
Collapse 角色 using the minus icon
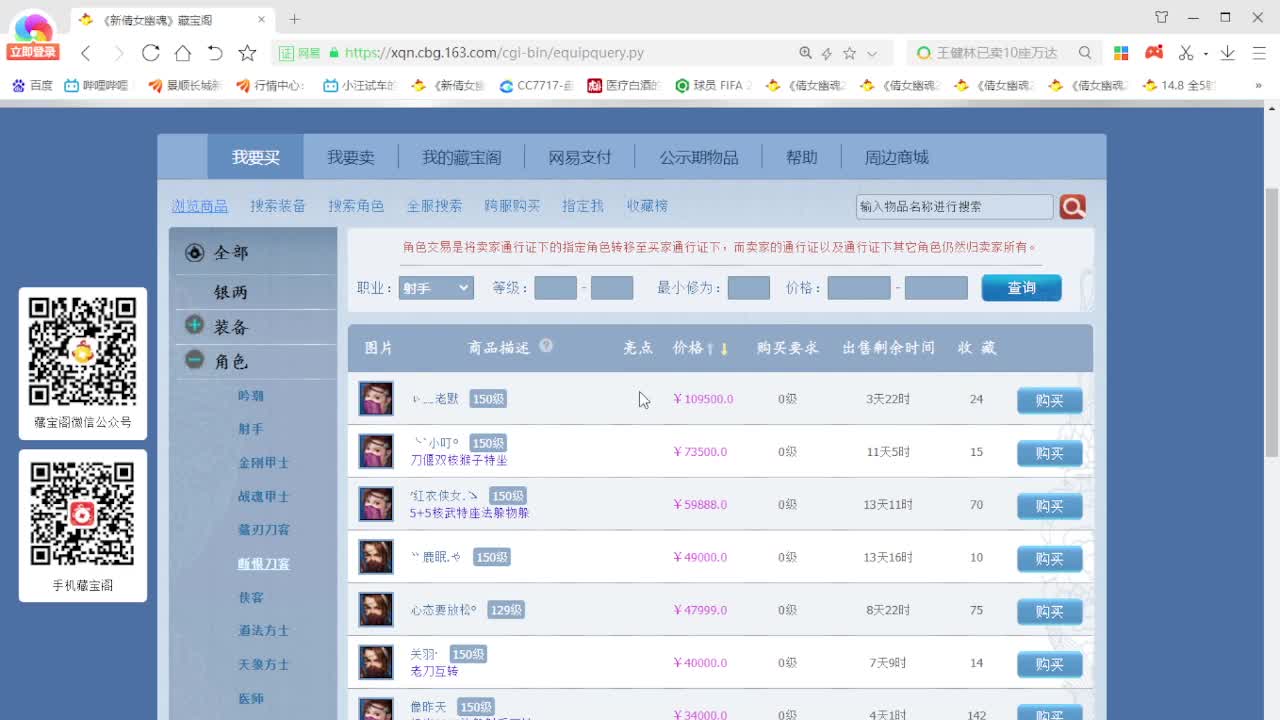[194, 361]
